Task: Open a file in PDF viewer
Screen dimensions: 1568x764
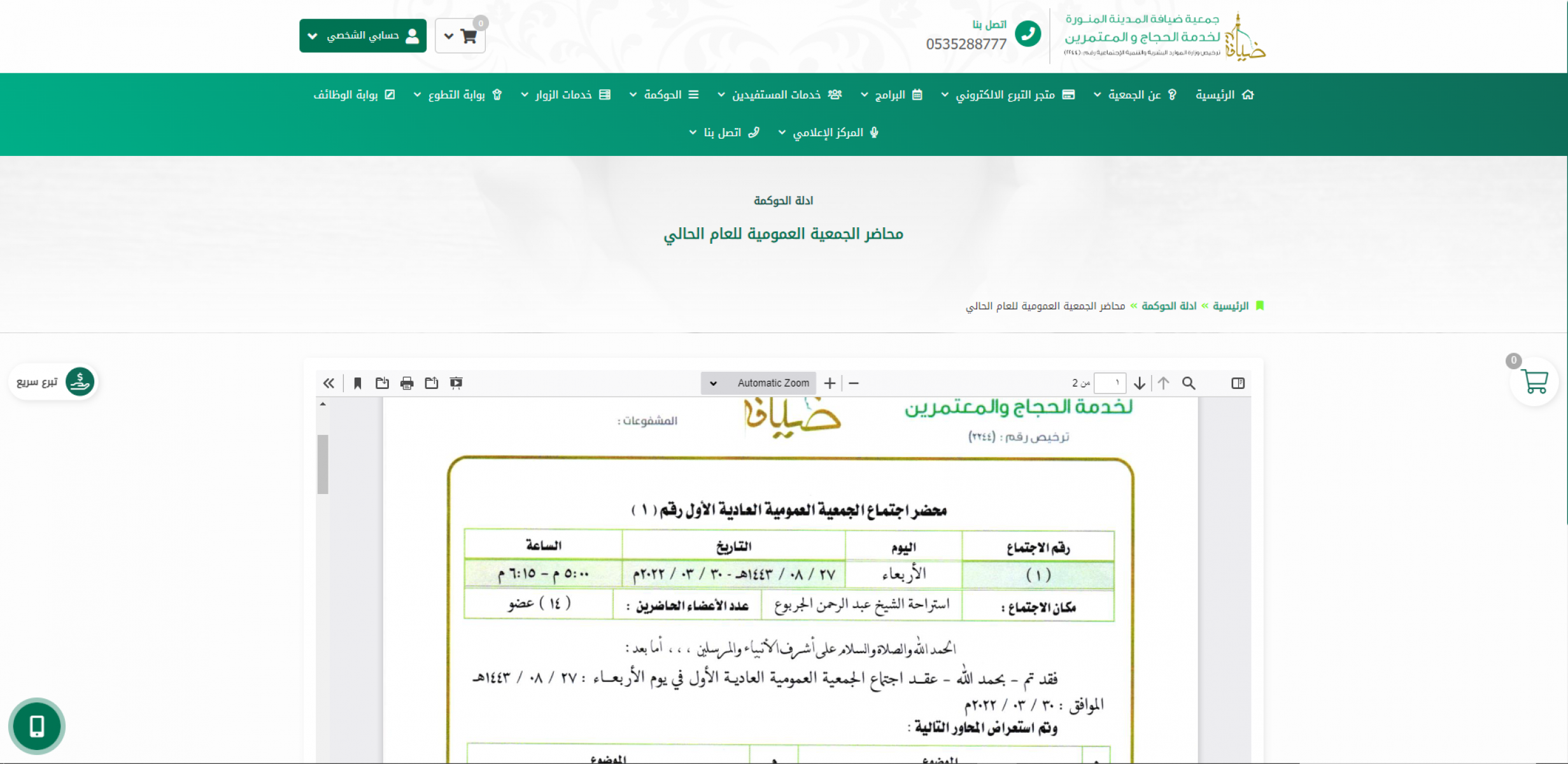Action: click(x=432, y=383)
